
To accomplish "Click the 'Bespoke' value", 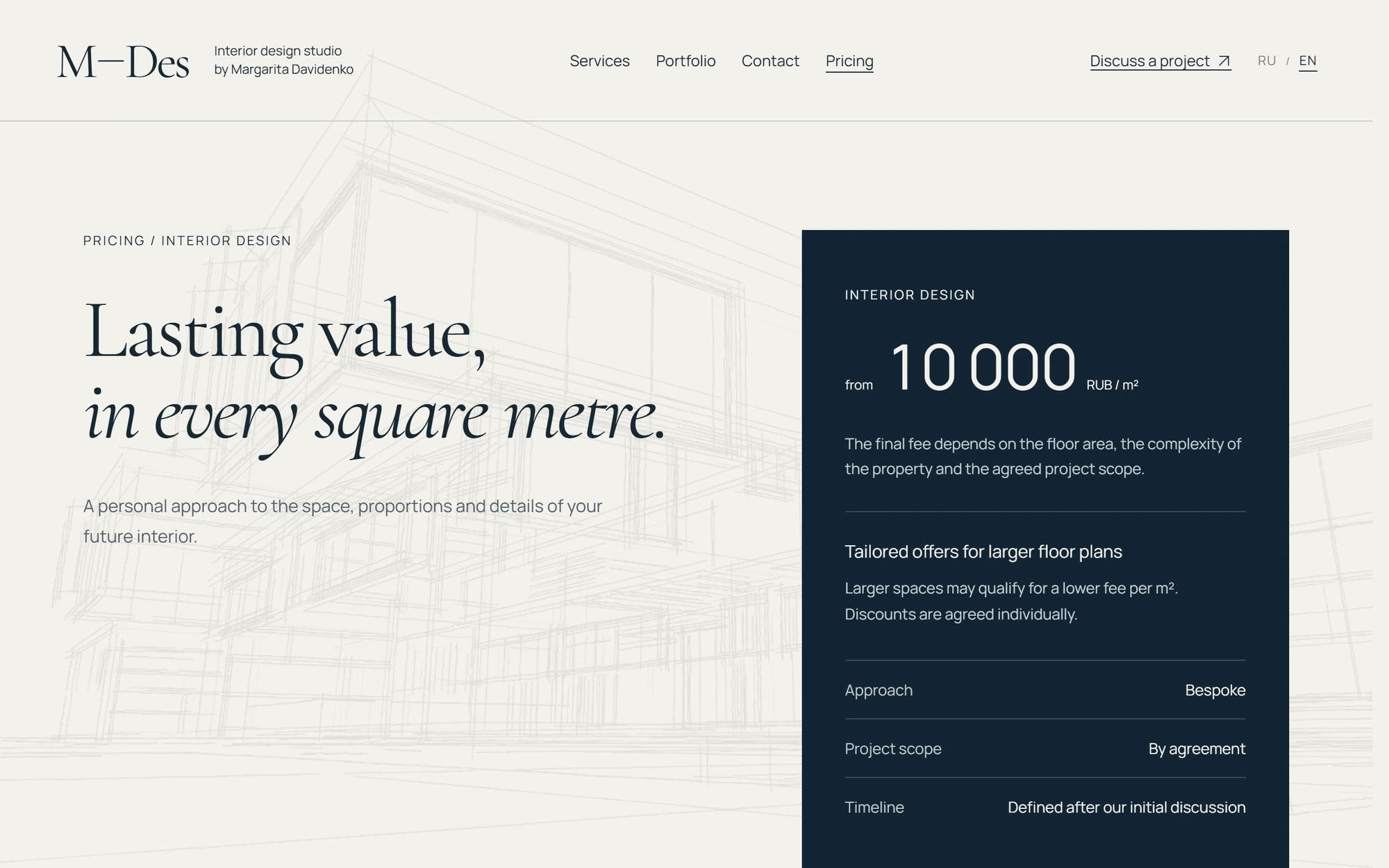I will (1215, 690).
